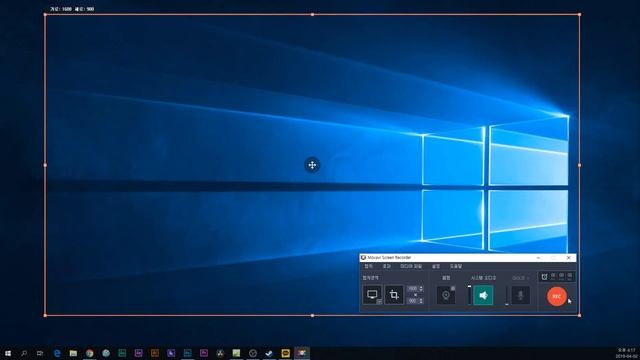Open the 캡처 menu in Movavi
640x360 pixels.
(369, 266)
